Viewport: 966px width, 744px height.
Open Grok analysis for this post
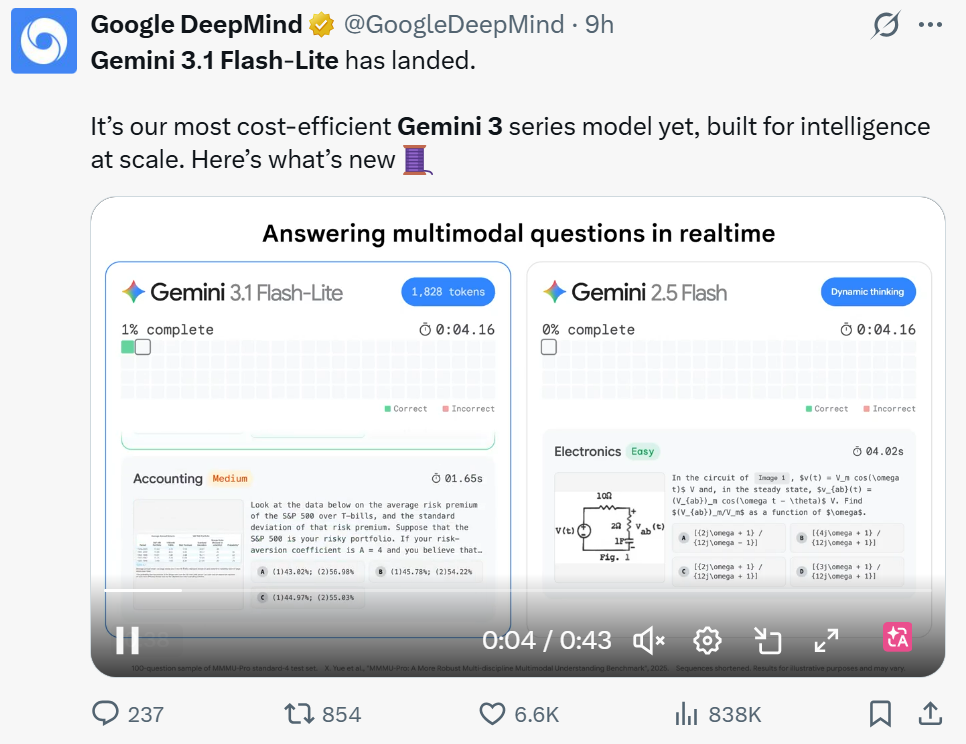[886, 24]
